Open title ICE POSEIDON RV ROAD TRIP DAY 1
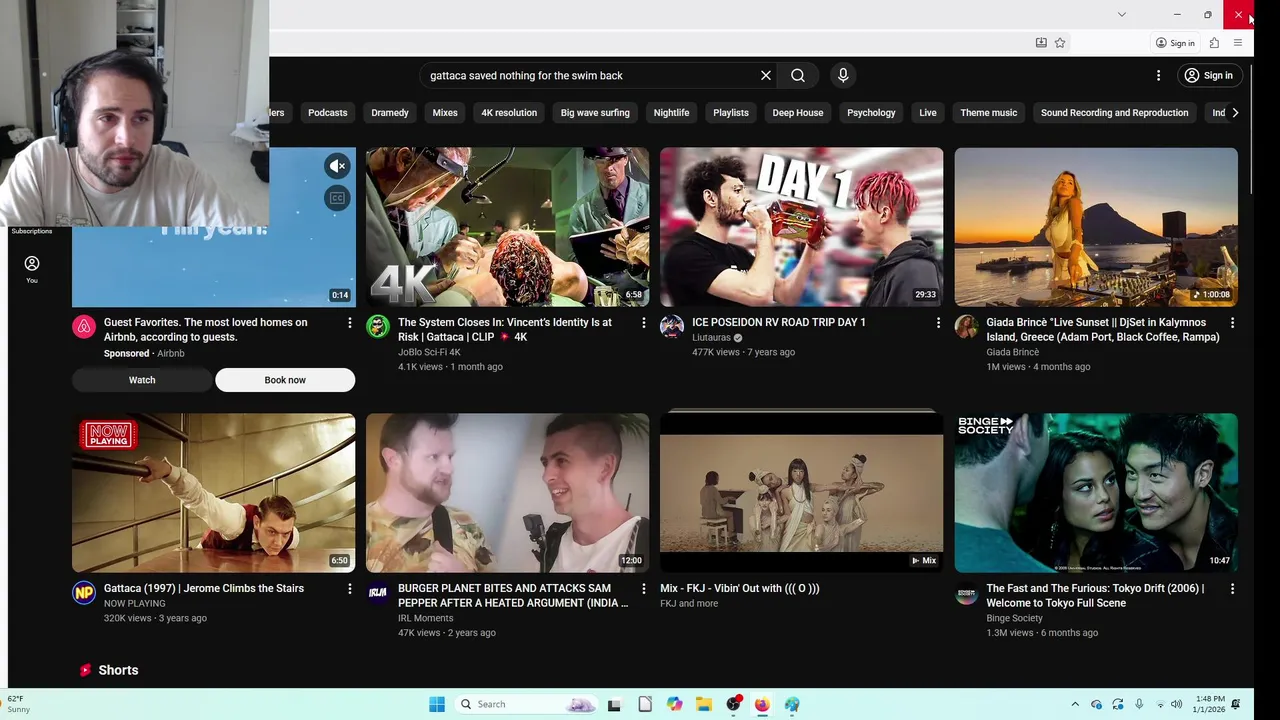The width and height of the screenshot is (1280, 720). point(779,322)
